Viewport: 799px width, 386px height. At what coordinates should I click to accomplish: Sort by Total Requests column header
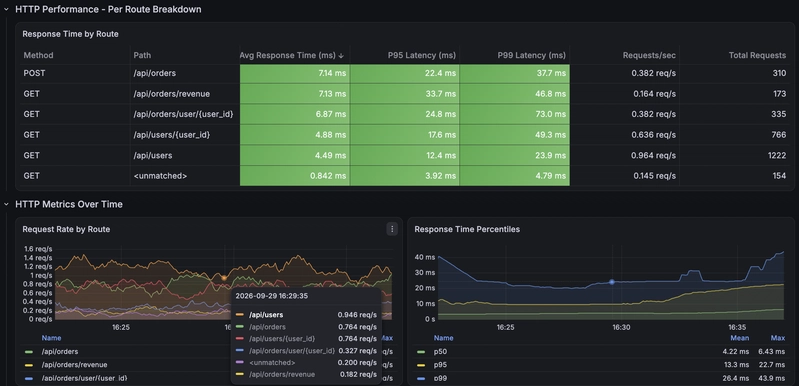(757, 55)
